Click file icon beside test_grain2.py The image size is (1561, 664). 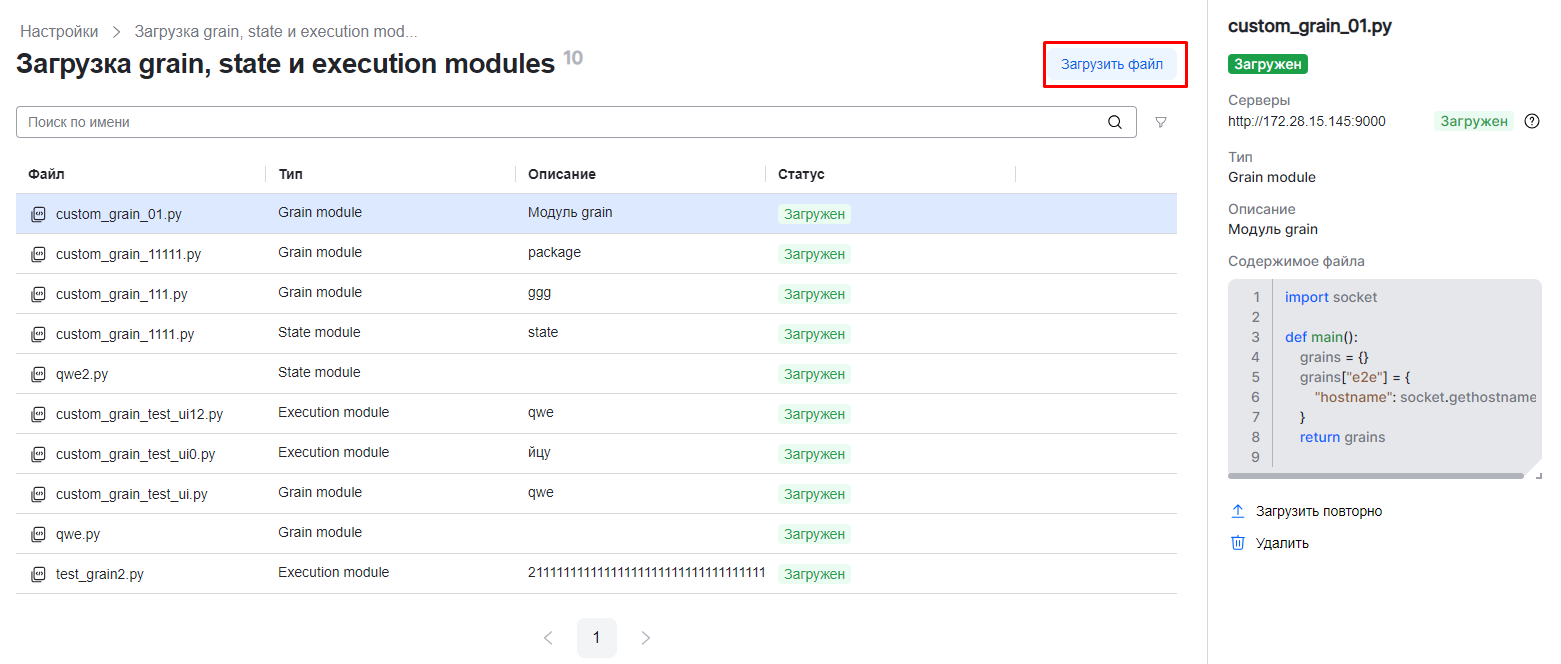point(38,574)
